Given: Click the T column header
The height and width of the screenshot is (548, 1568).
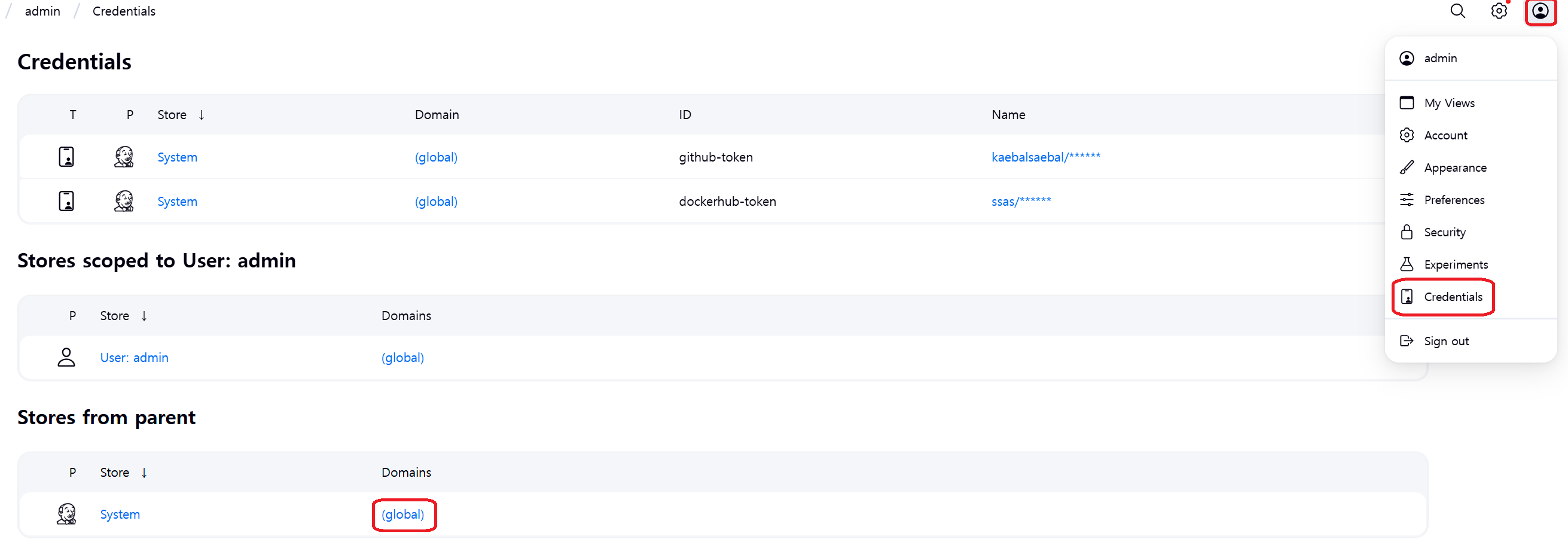Looking at the screenshot, I should click(72, 114).
